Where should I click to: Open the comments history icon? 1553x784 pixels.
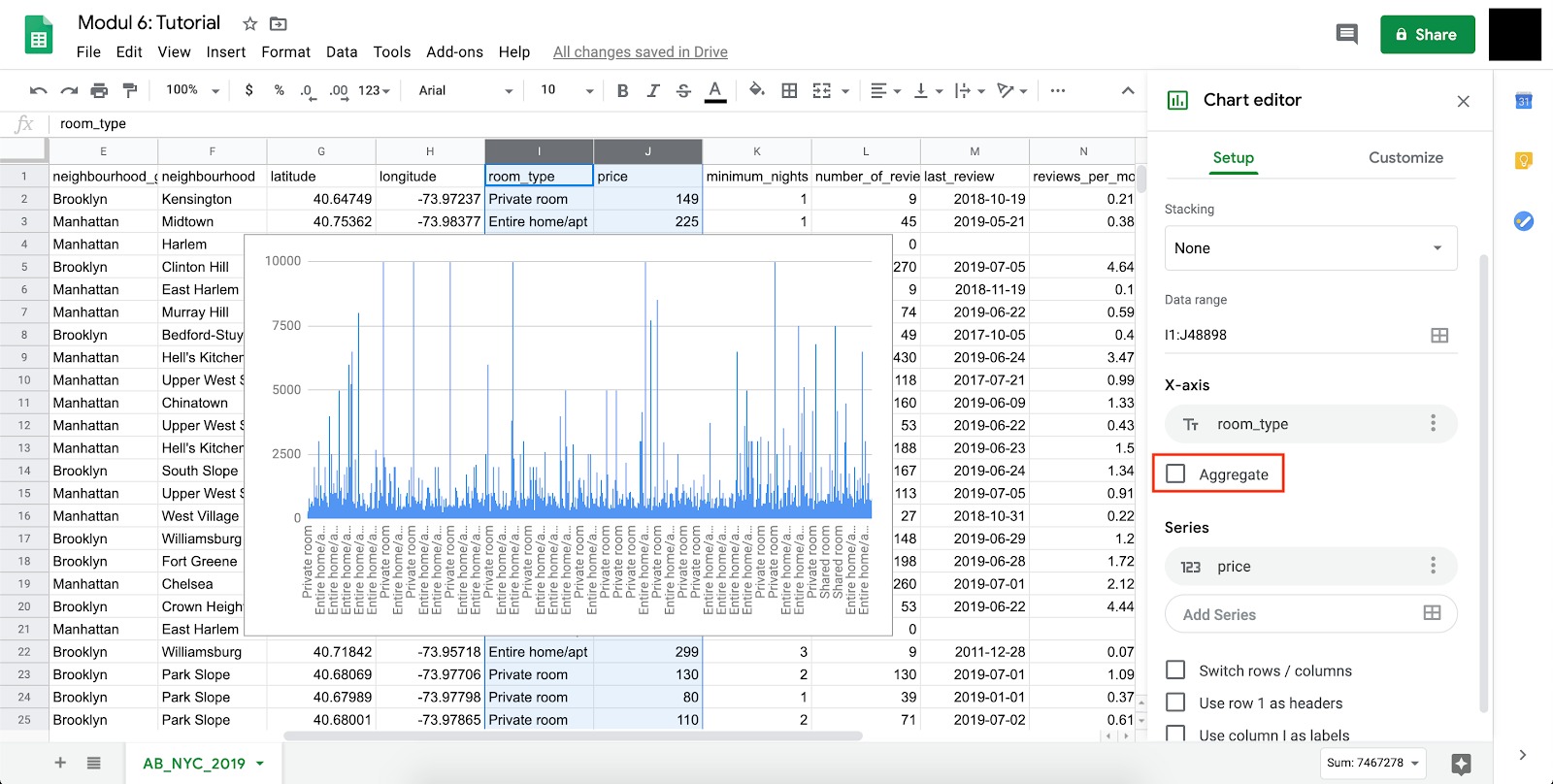pos(1346,35)
